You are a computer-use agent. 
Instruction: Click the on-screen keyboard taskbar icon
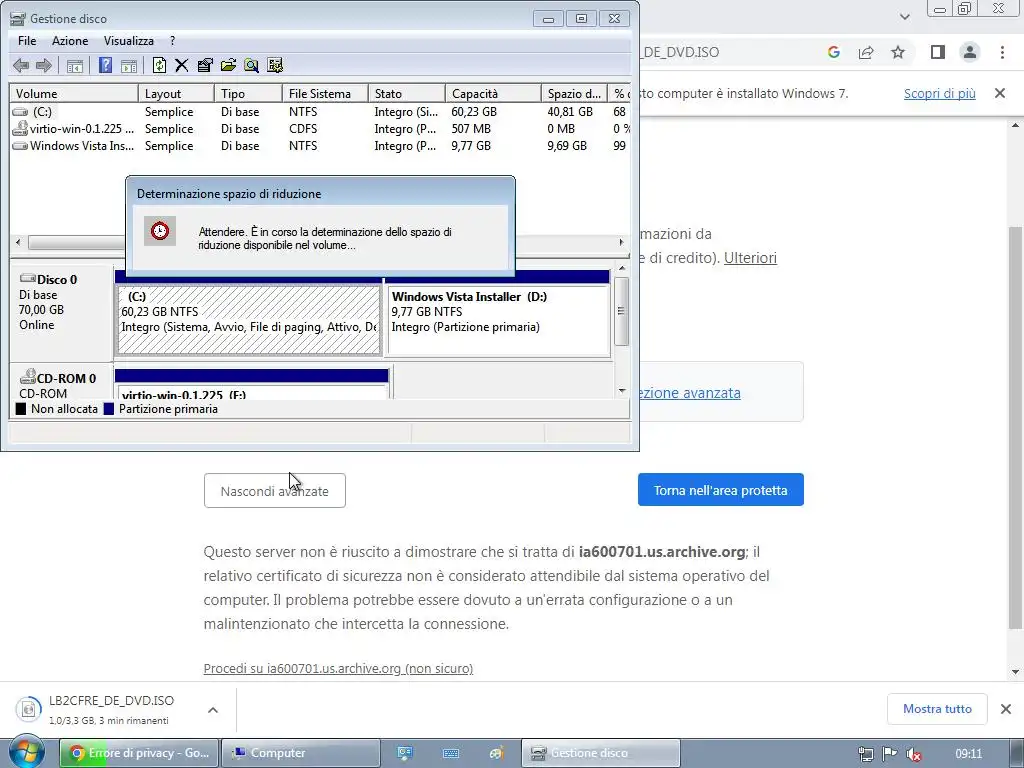pos(451,754)
